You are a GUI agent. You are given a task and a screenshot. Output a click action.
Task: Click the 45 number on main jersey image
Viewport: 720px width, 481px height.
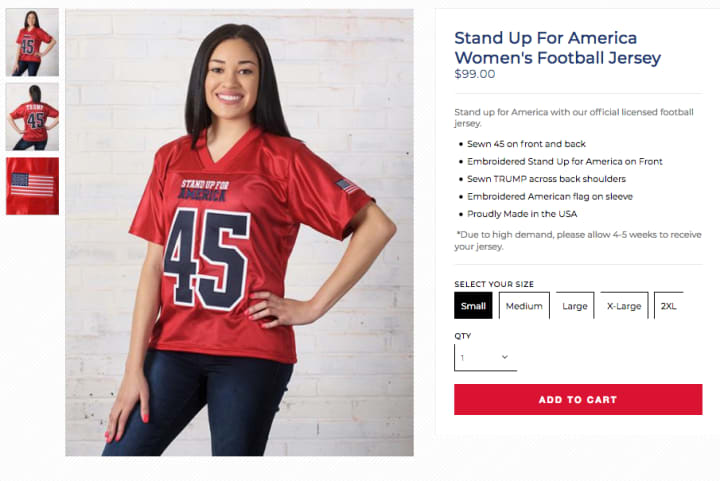coord(207,258)
